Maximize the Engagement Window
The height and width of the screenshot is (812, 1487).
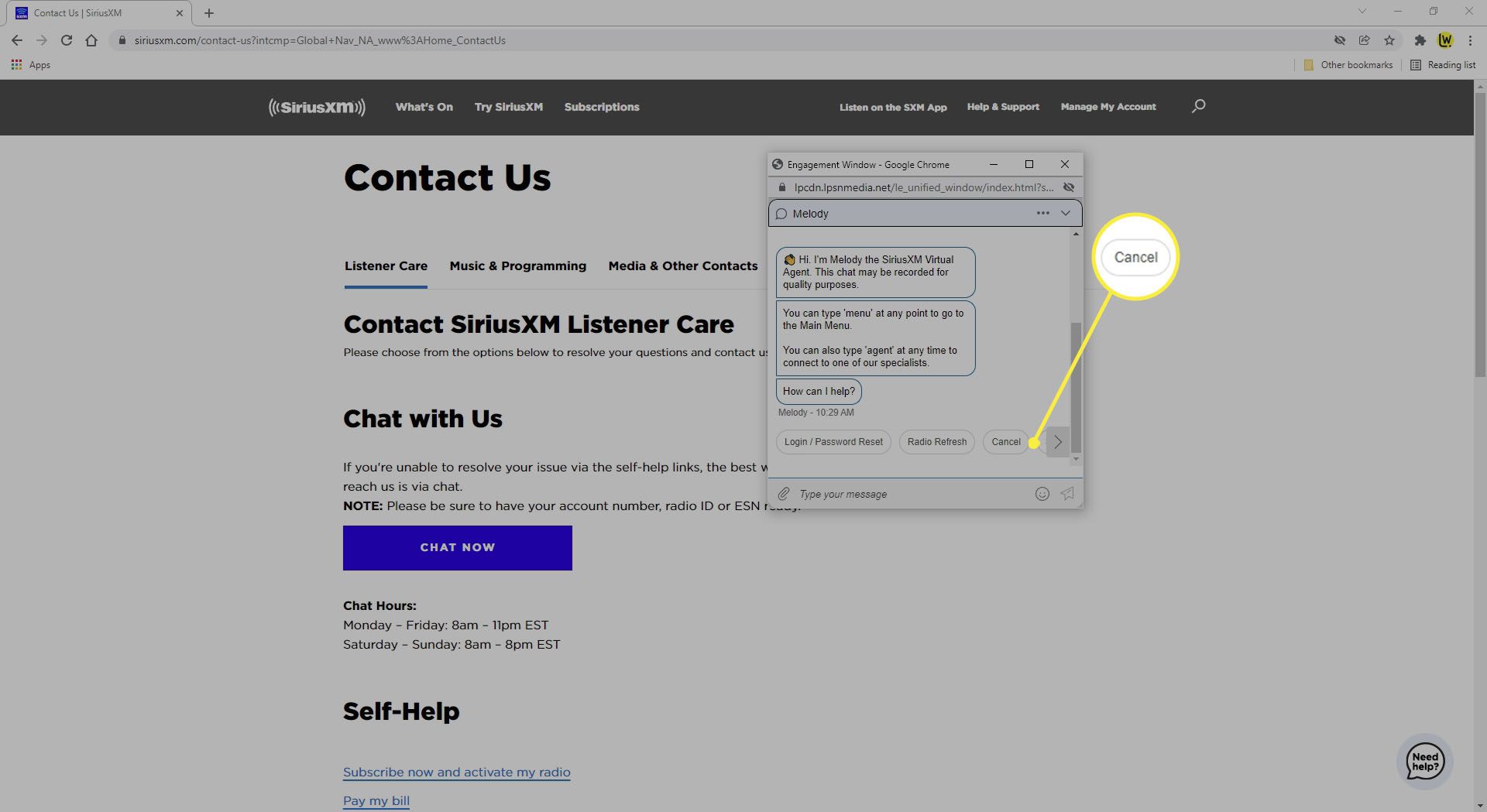click(x=1029, y=164)
